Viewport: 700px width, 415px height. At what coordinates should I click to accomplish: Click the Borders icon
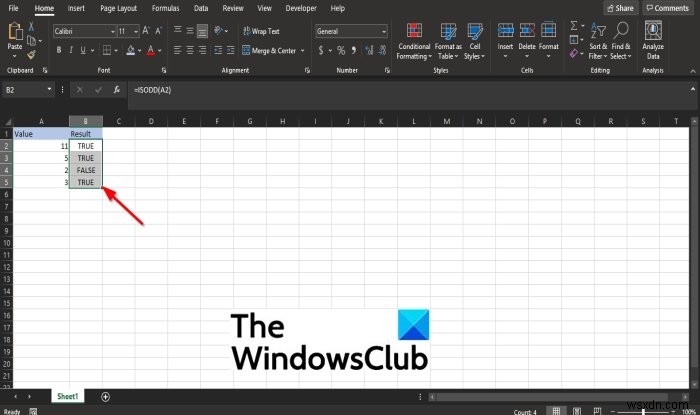[107, 50]
